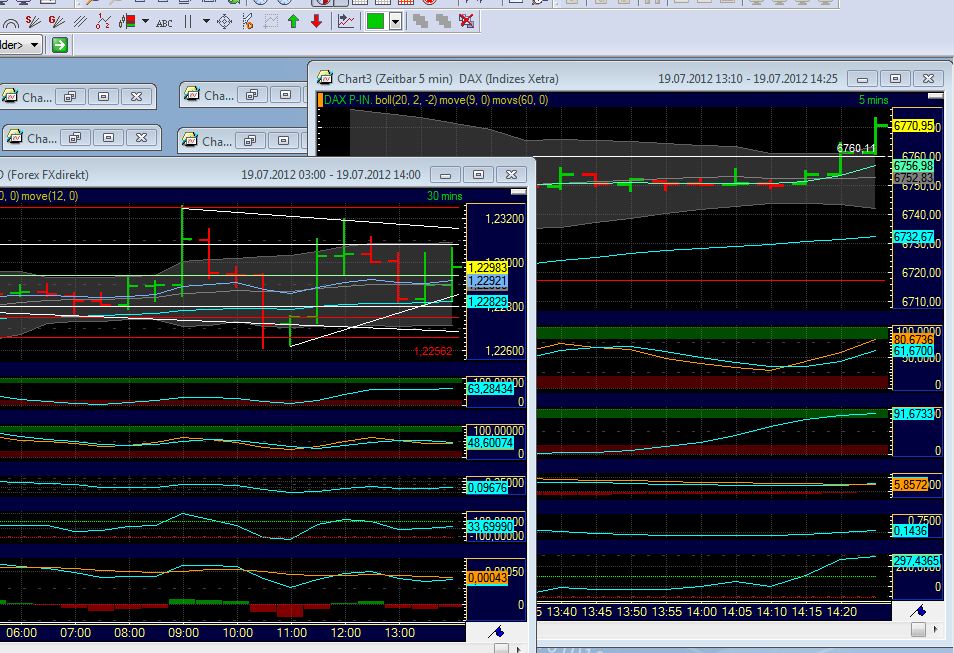Click the green color swatch in toolbar
The width and height of the screenshot is (954, 653).
coord(375,22)
